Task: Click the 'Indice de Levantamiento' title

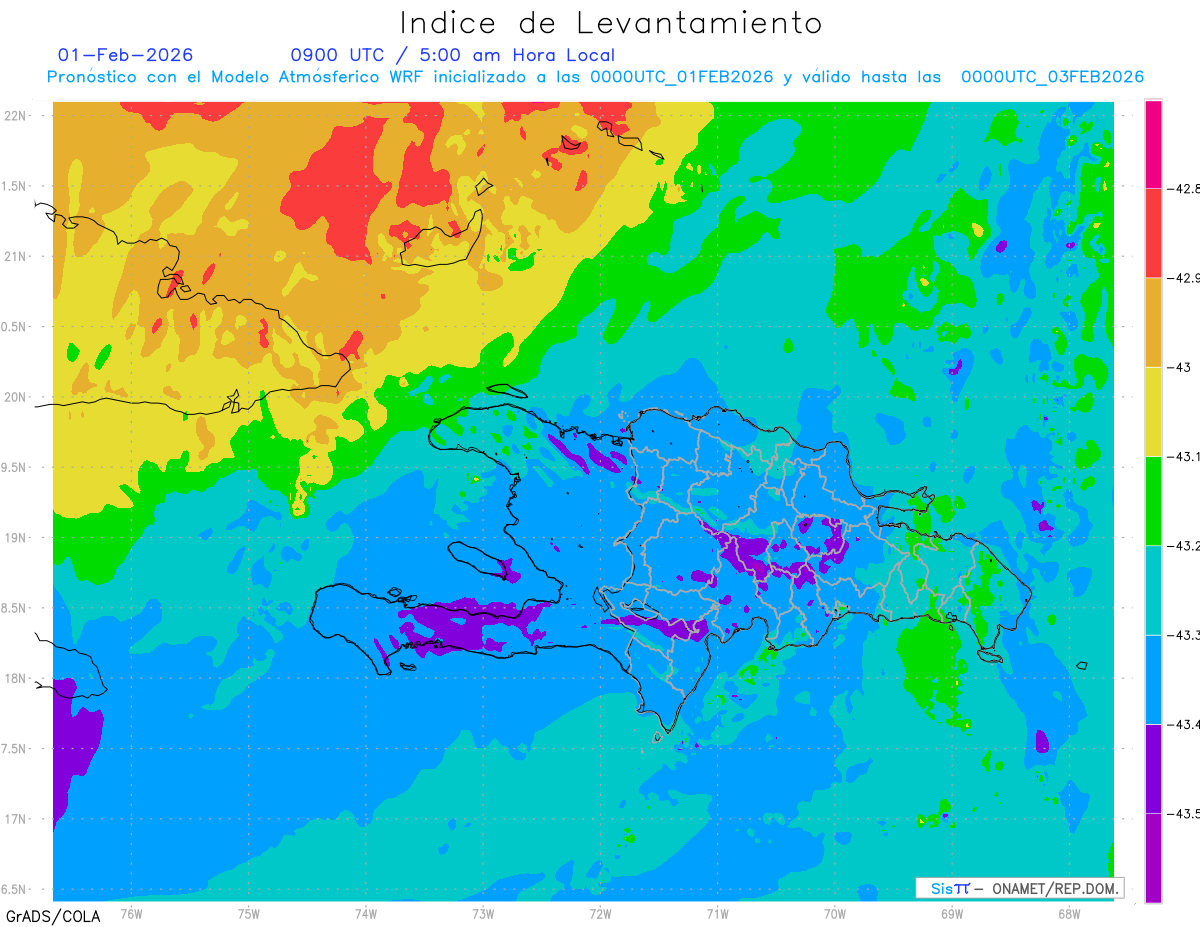Action: (611, 23)
